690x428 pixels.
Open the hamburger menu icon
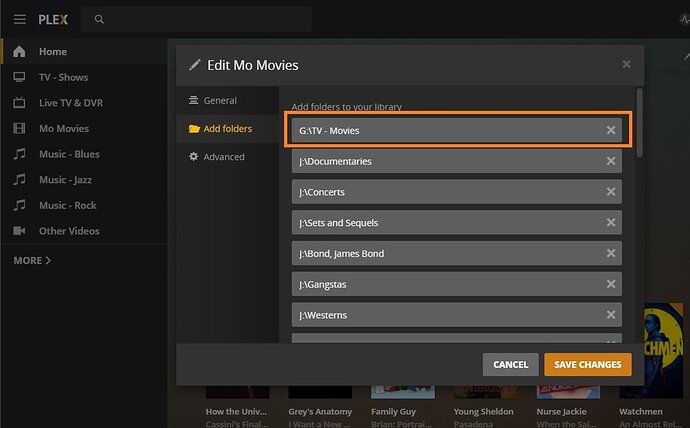click(x=19, y=19)
